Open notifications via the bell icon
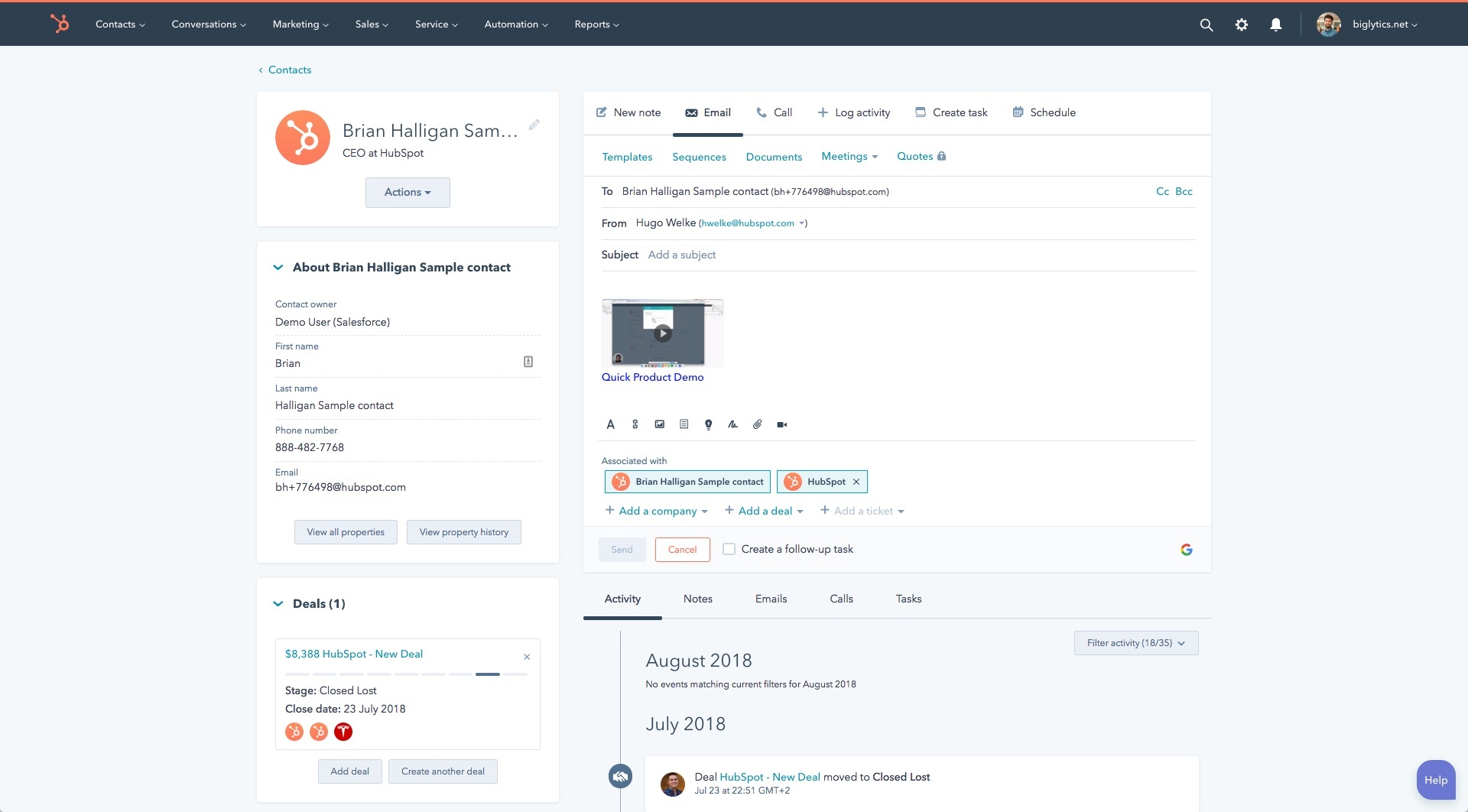This screenshot has width=1468, height=812. pos(1275,24)
